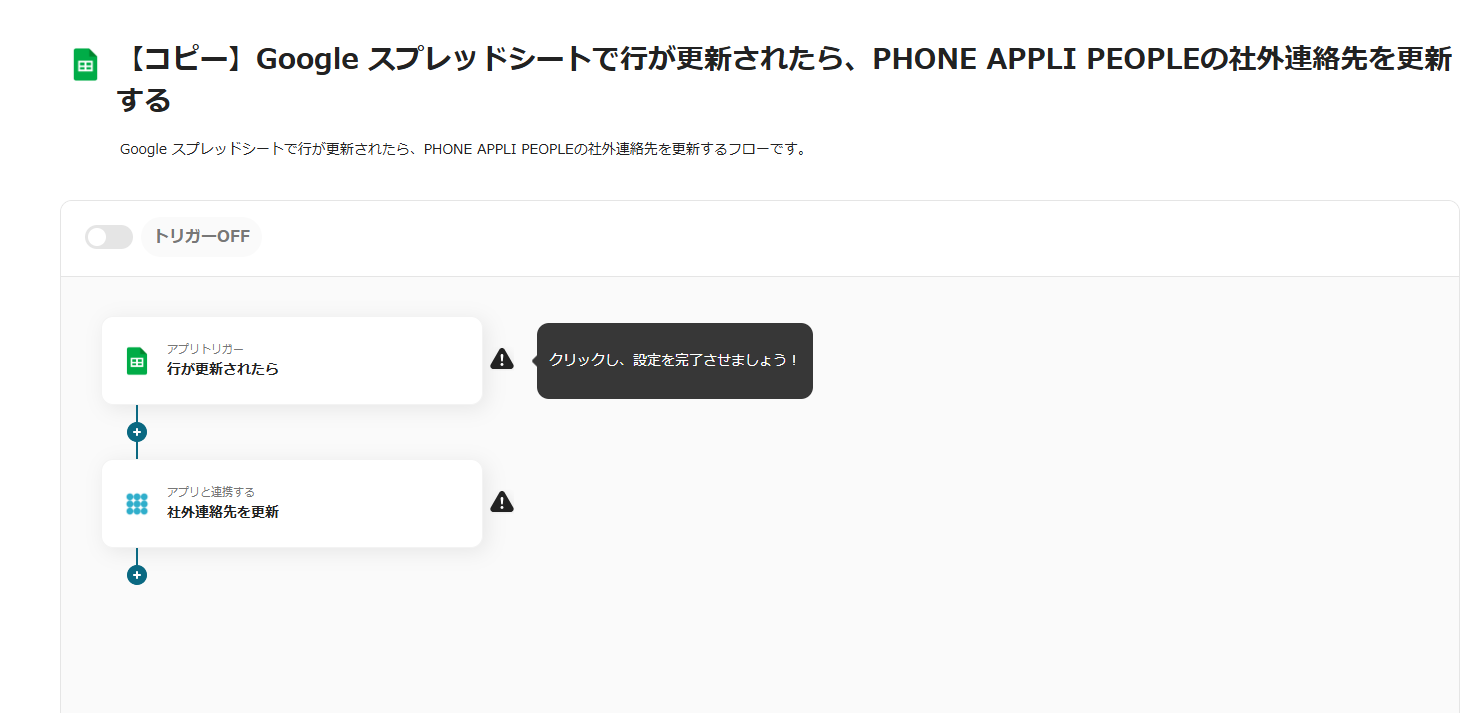Click the トリガーOFF status label
The image size is (1472, 713).
[201, 237]
